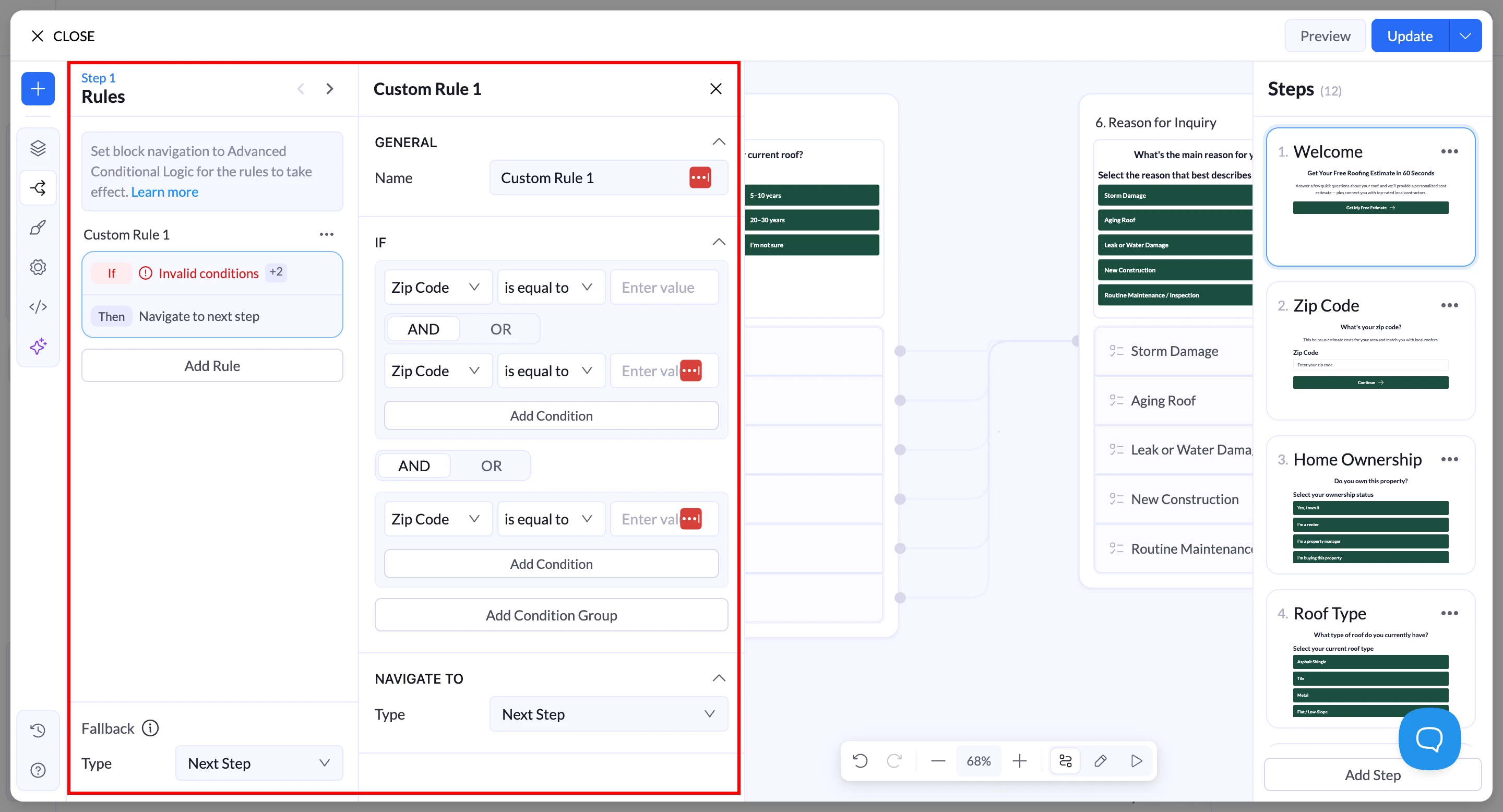
Task: Click the first Enter value input field
Action: click(664, 287)
